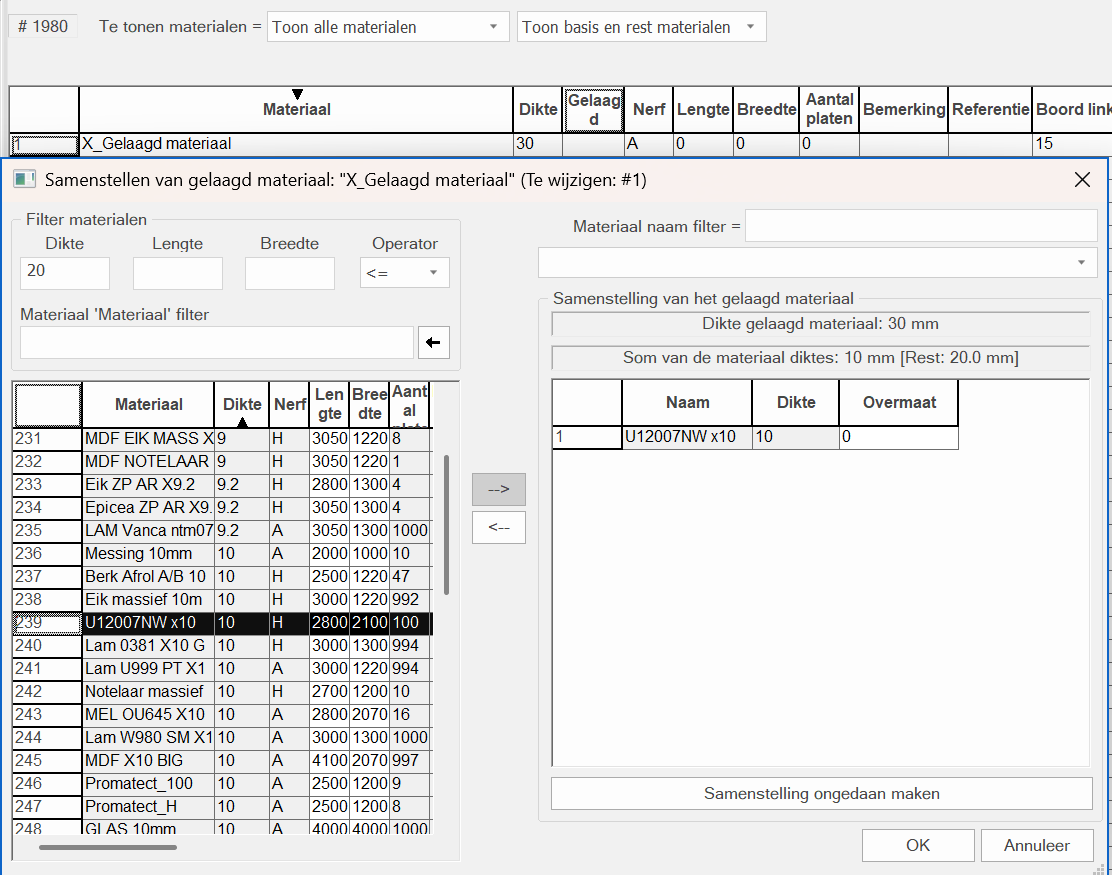Viewport: 1112px width, 875px height.
Task: Close the gelaagd materiaal dialog
Action: click(x=1081, y=180)
